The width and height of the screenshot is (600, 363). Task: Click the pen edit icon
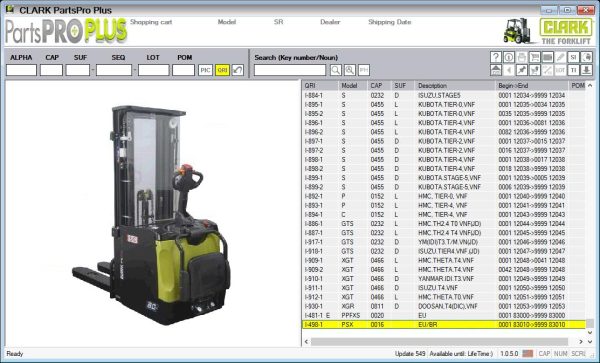561,57
